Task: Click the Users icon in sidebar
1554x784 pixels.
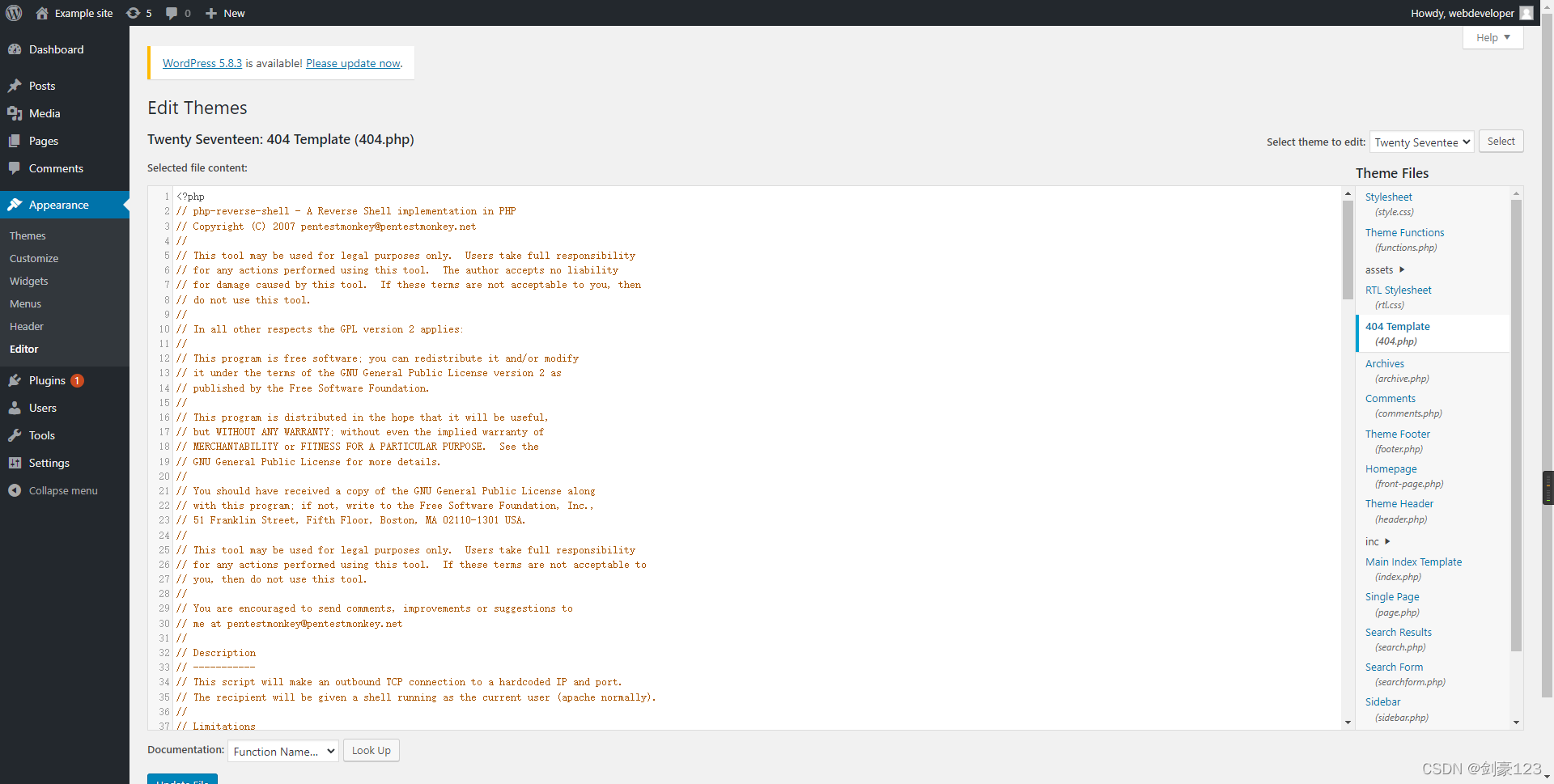Action: pos(15,408)
